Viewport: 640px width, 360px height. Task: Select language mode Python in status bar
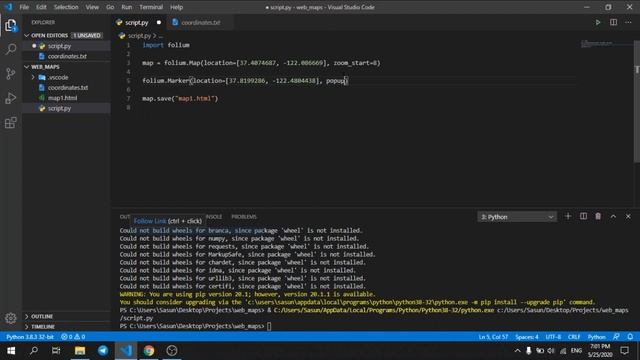[x=596, y=337]
